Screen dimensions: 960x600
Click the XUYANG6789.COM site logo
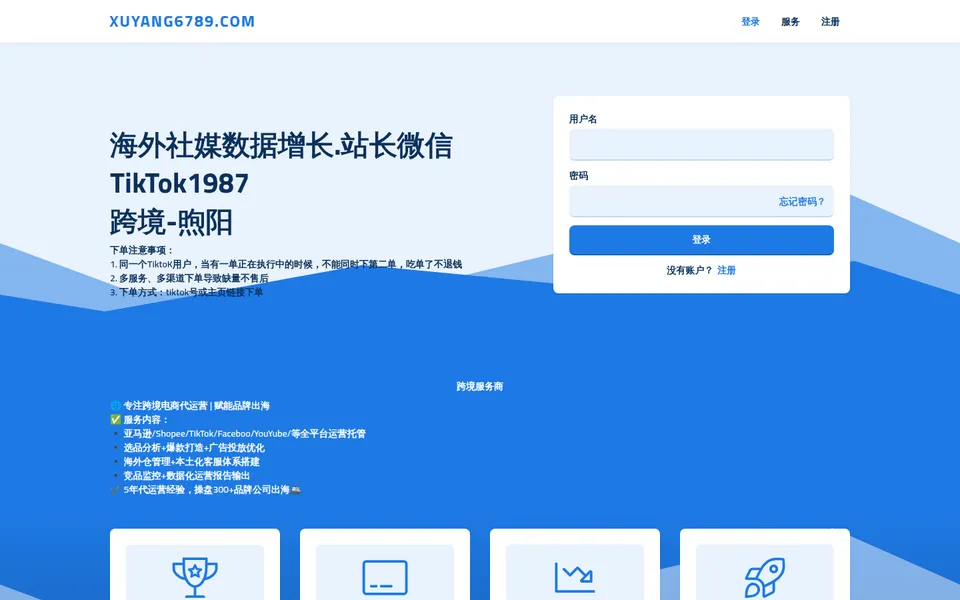[182, 21]
